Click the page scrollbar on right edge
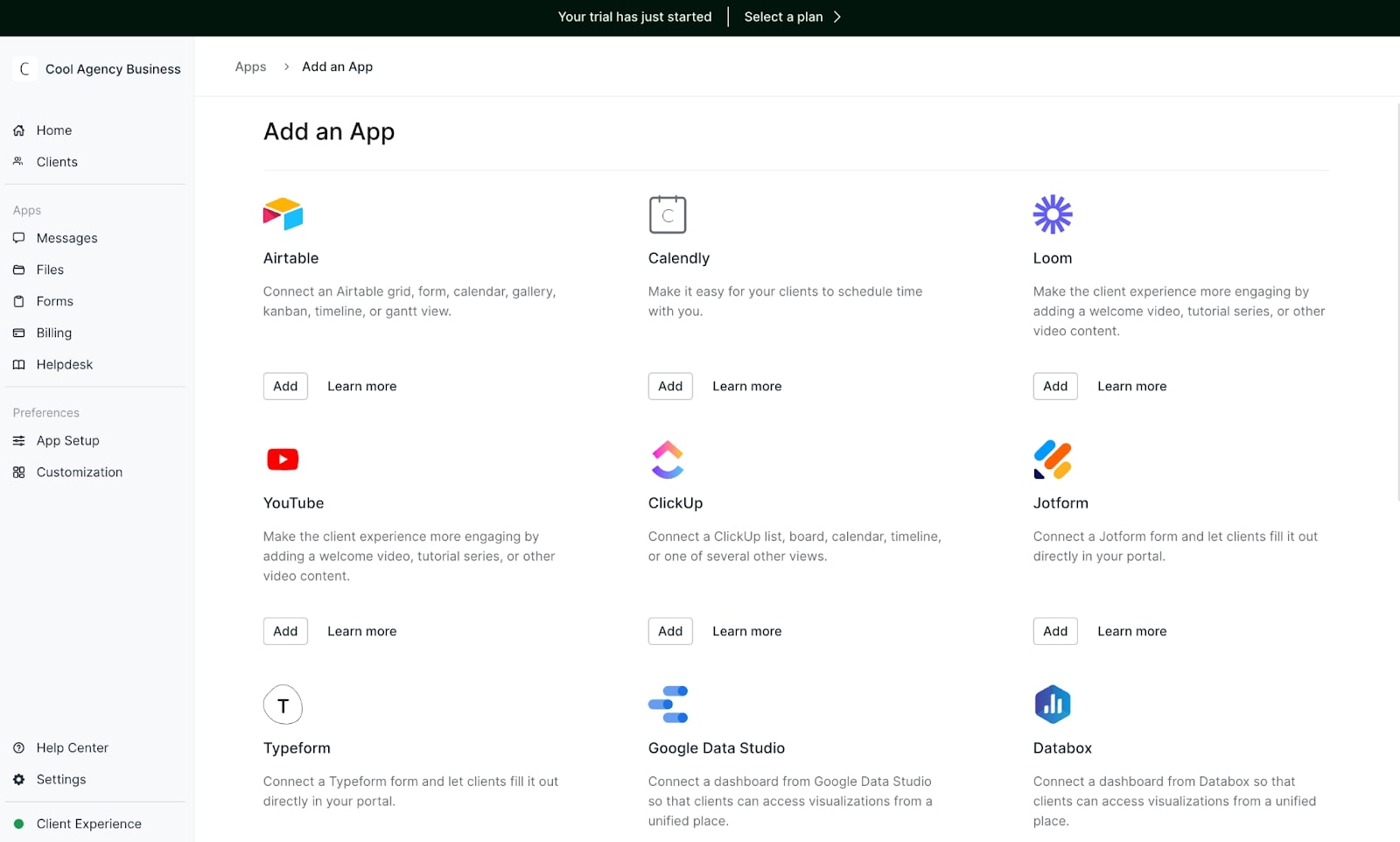This screenshot has height=842, width=1400. pyautogui.click(x=1396, y=302)
